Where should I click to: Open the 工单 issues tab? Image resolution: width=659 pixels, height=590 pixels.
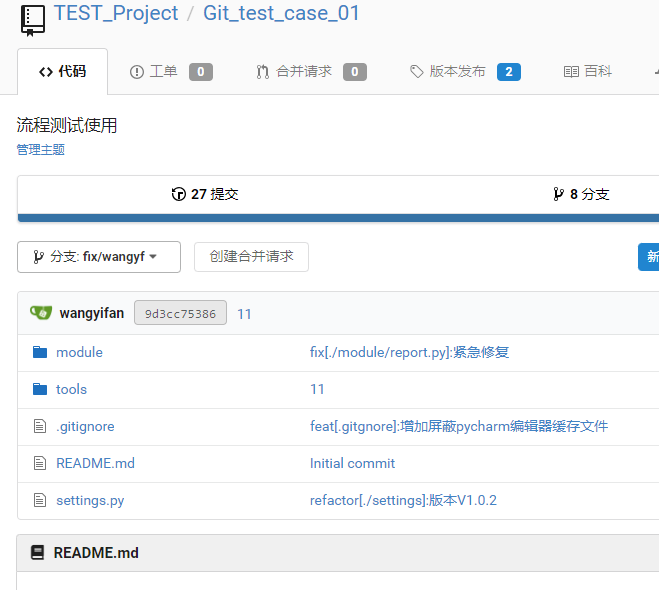(171, 71)
